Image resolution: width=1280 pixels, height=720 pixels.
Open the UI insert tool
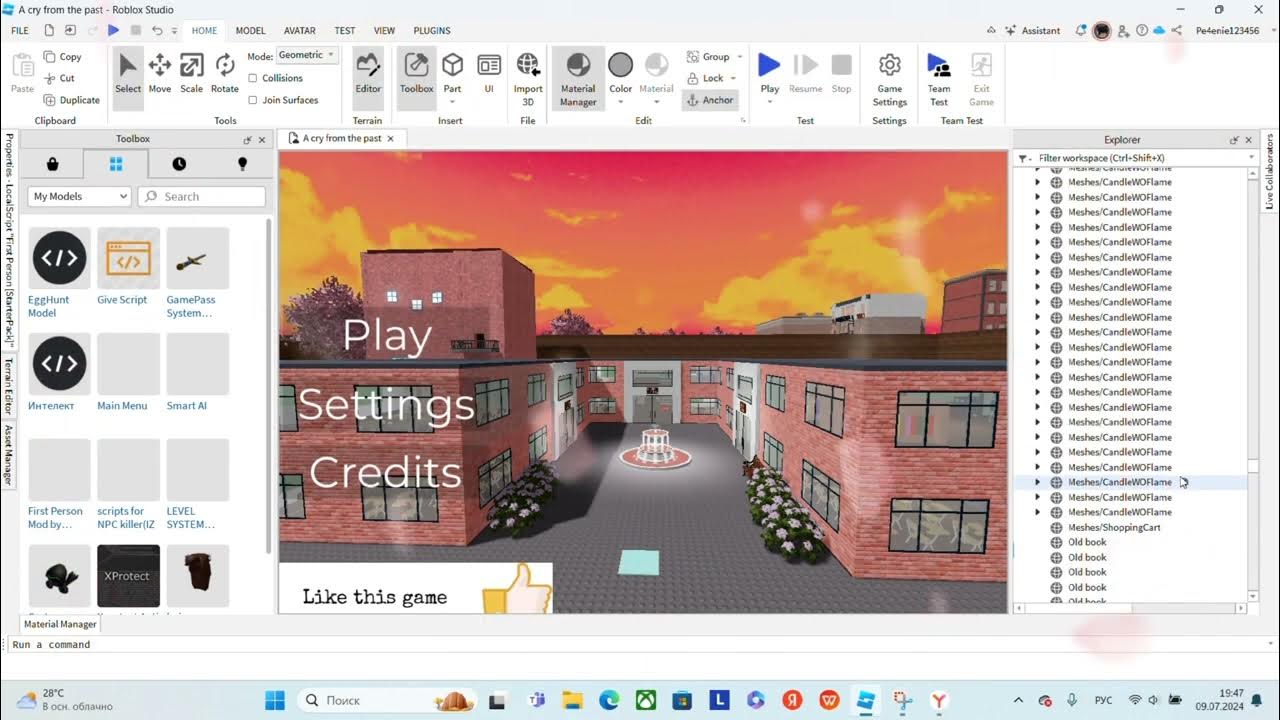489,75
